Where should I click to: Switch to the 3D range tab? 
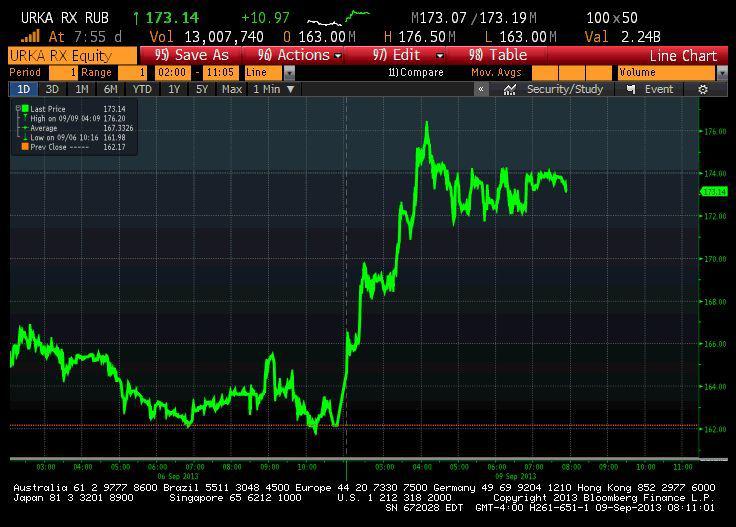(52, 89)
